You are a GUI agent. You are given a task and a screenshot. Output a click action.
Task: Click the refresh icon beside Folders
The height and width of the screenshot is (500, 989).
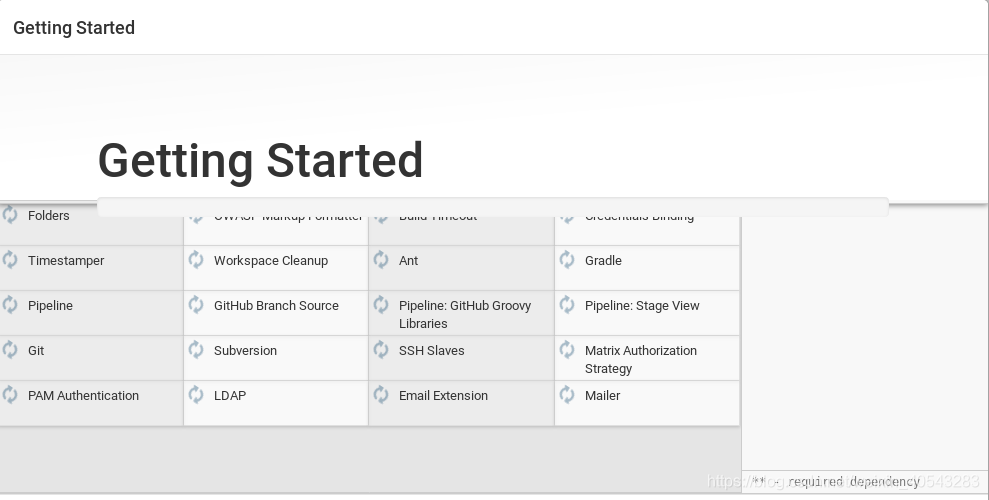(x=10, y=215)
